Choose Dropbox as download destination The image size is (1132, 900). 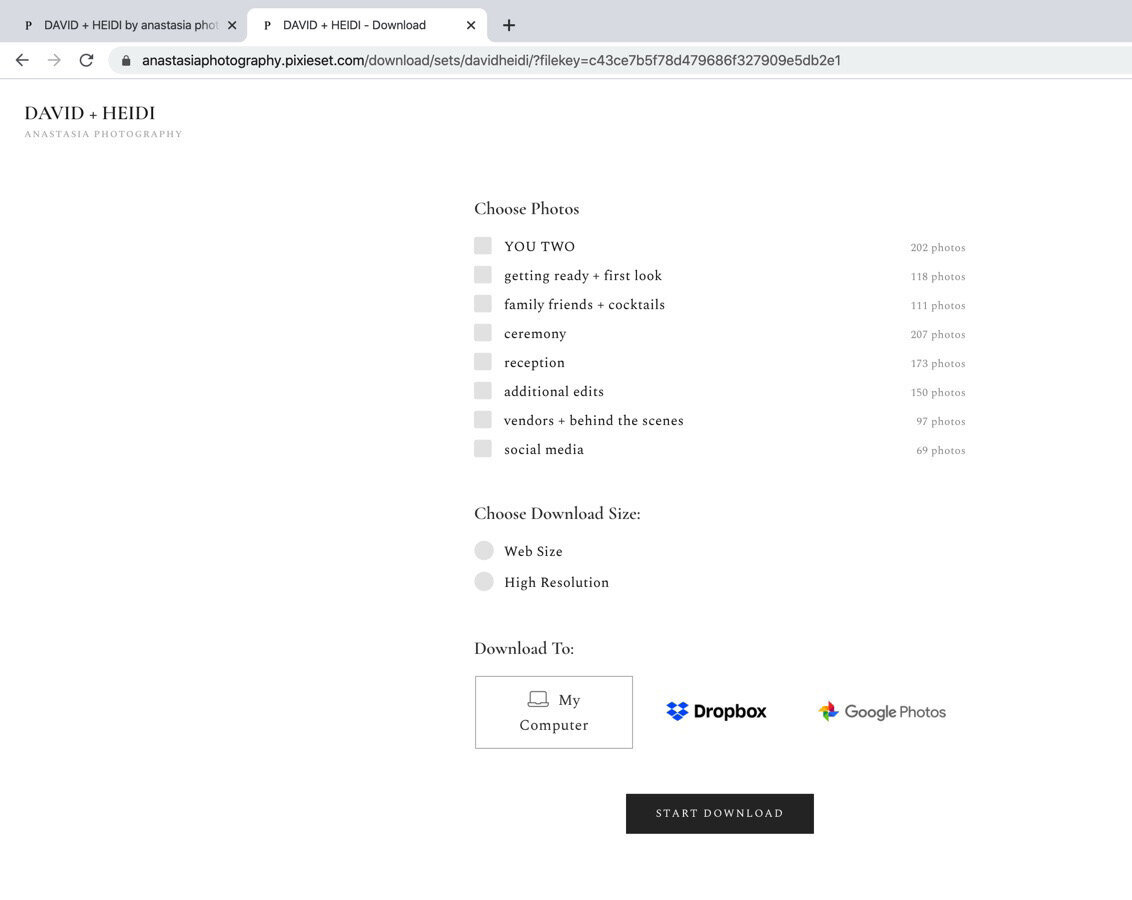coord(716,712)
